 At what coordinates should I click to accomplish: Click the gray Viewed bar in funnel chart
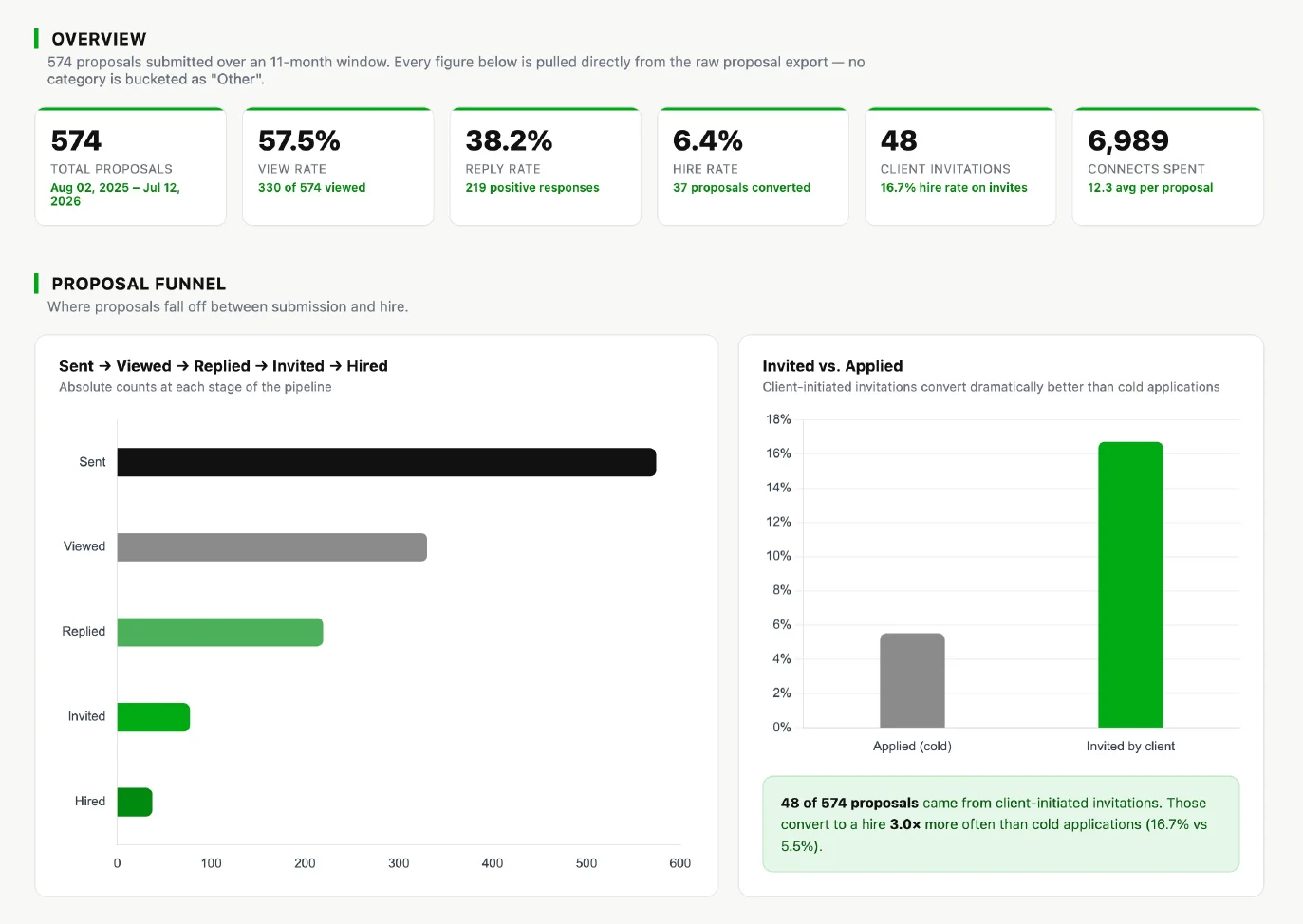pyautogui.click(x=272, y=547)
